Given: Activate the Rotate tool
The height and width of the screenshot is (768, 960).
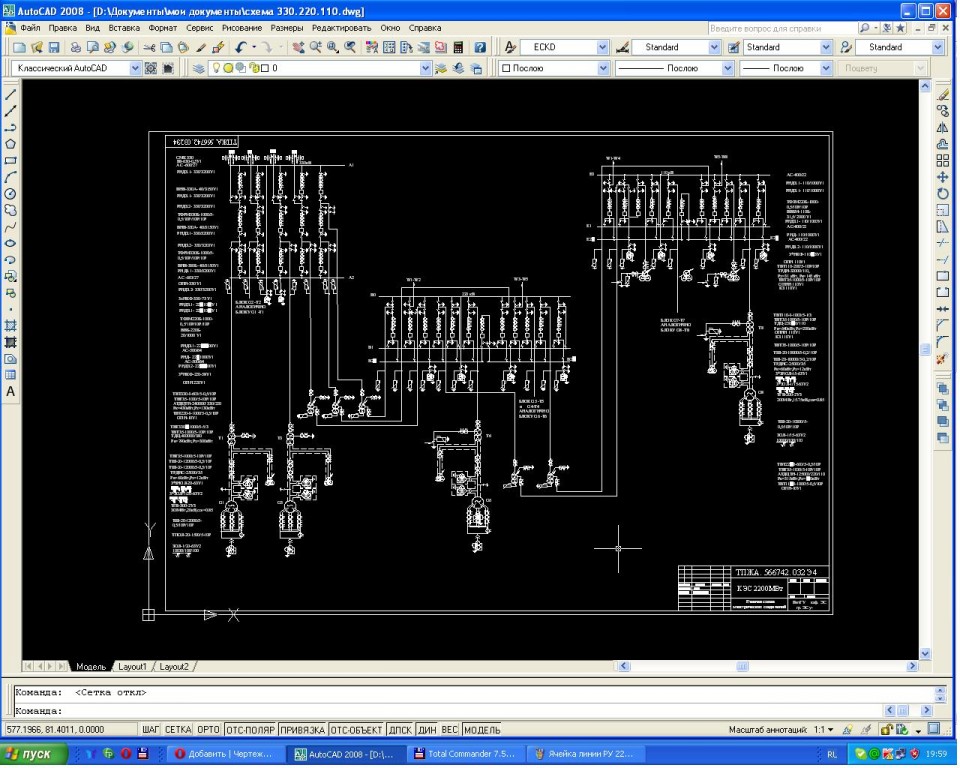Looking at the screenshot, I should 942,194.
